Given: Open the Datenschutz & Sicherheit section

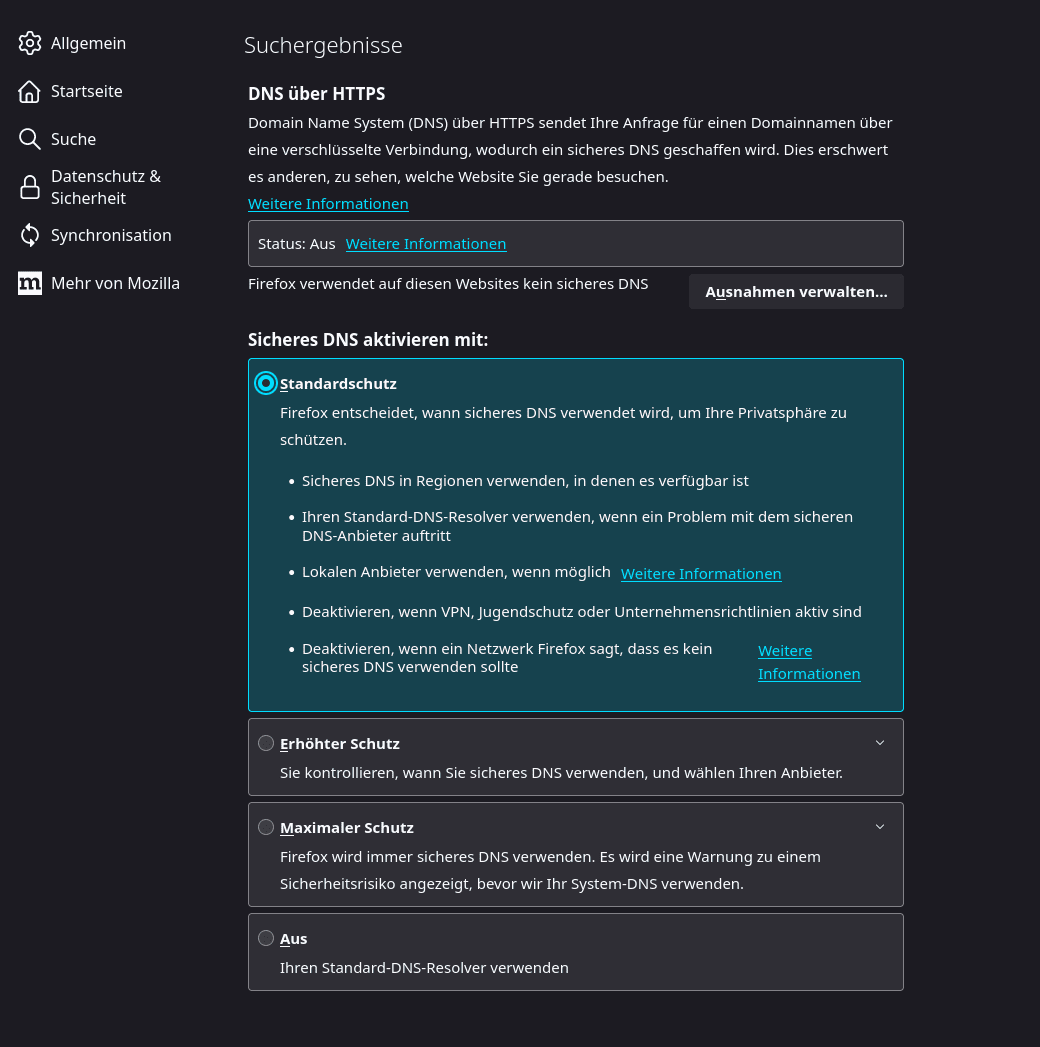Looking at the screenshot, I should [x=105, y=187].
